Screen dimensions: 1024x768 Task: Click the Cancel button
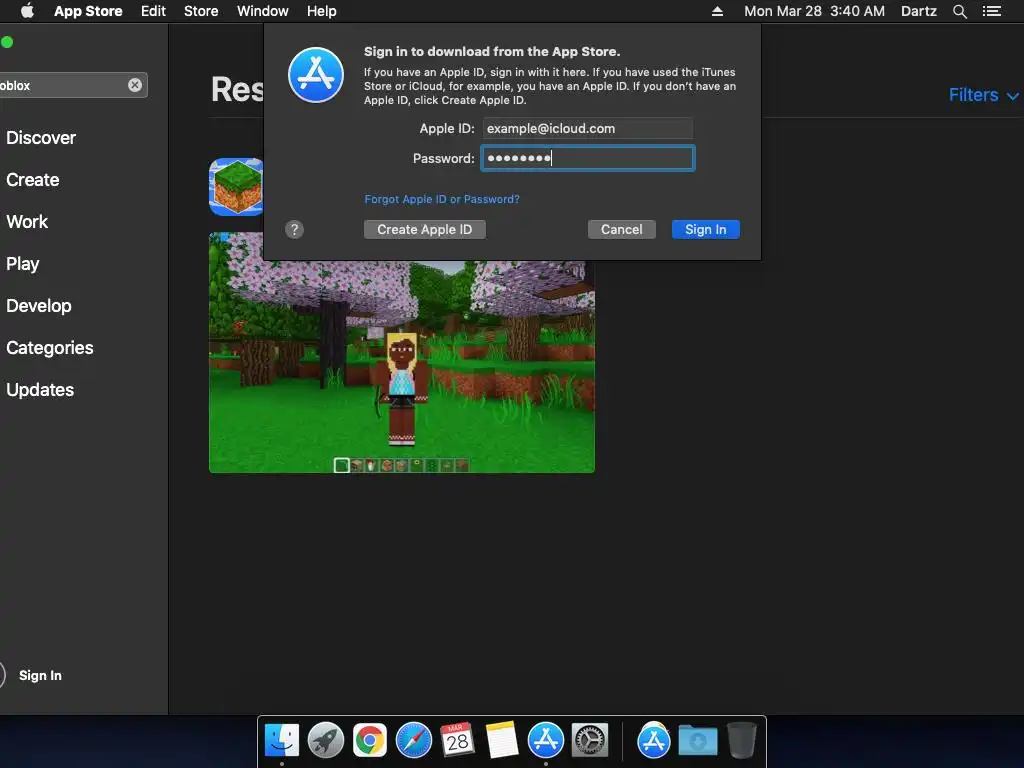pos(622,229)
